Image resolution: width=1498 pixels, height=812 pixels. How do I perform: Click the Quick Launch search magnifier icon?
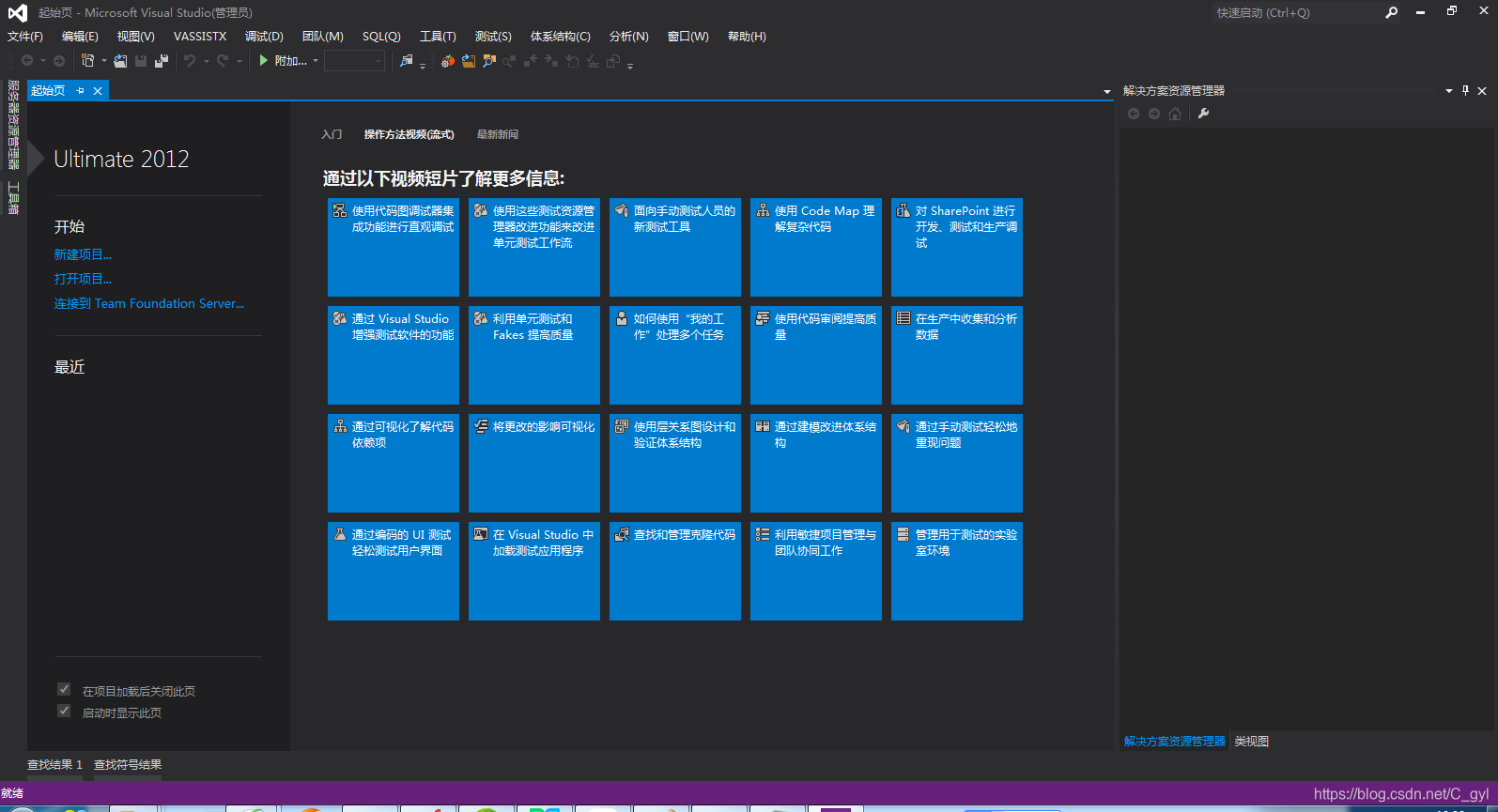pyautogui.click(x=1391, y=12)
